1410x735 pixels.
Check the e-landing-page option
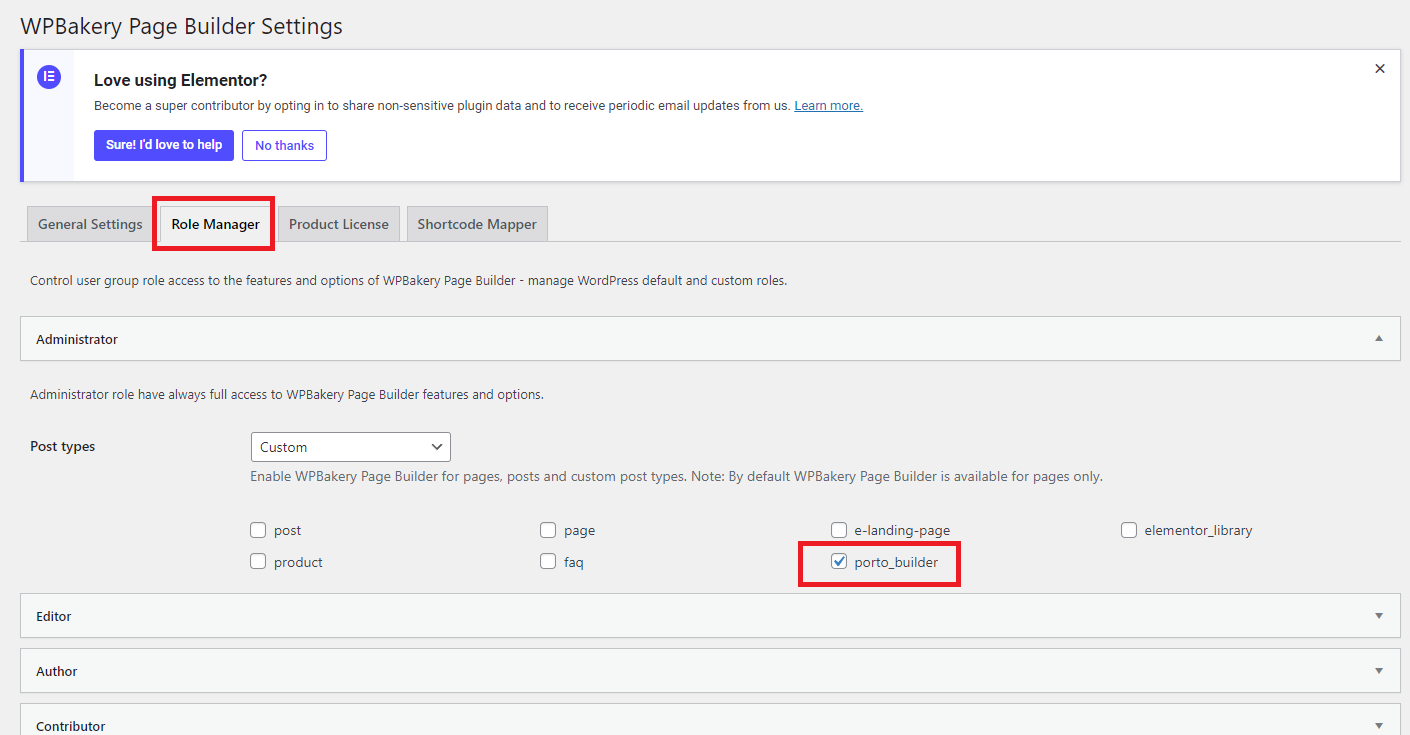[839, 530]
